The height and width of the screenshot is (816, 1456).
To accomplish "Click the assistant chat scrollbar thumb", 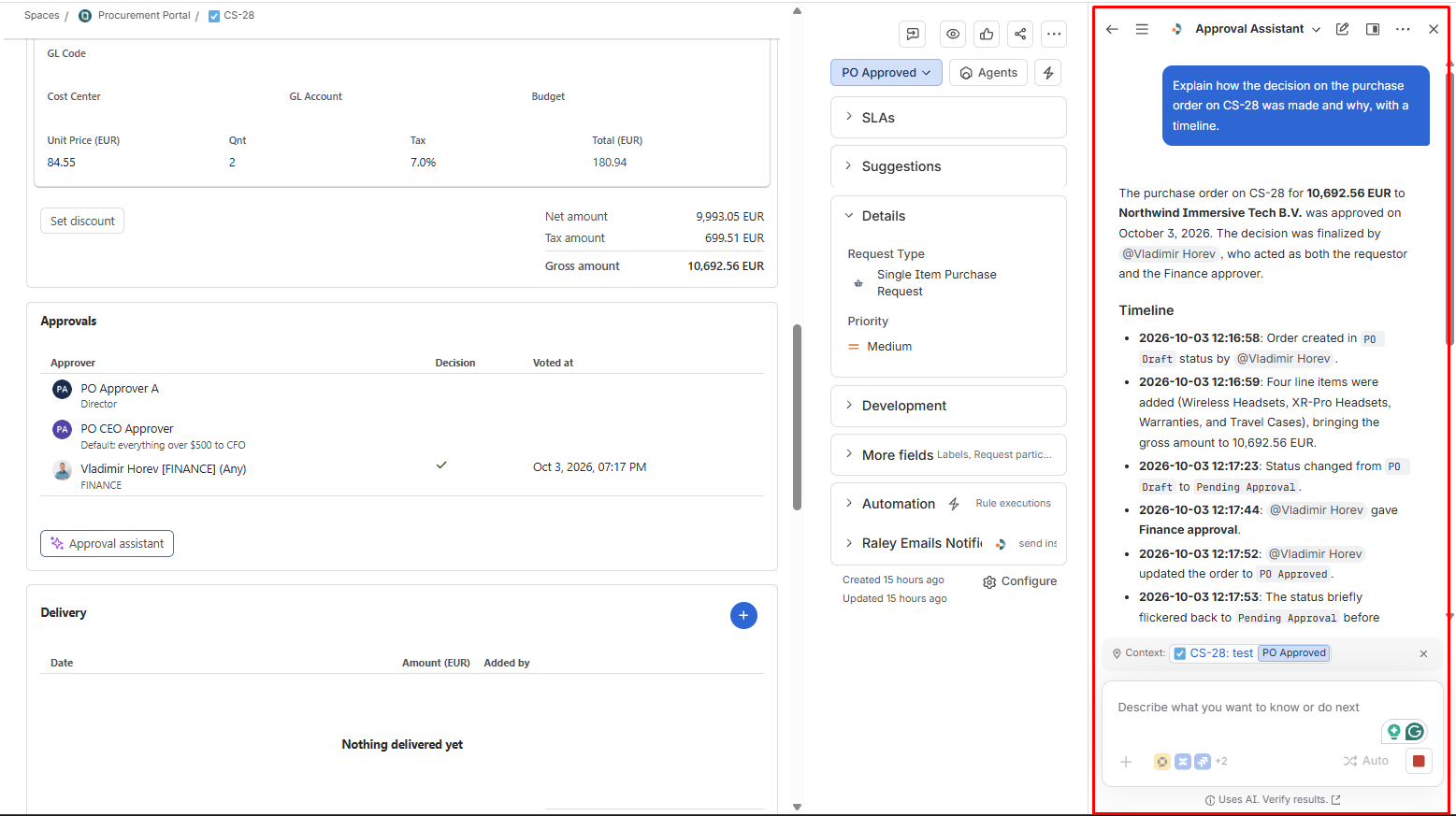I will (x=1449, y=207).
